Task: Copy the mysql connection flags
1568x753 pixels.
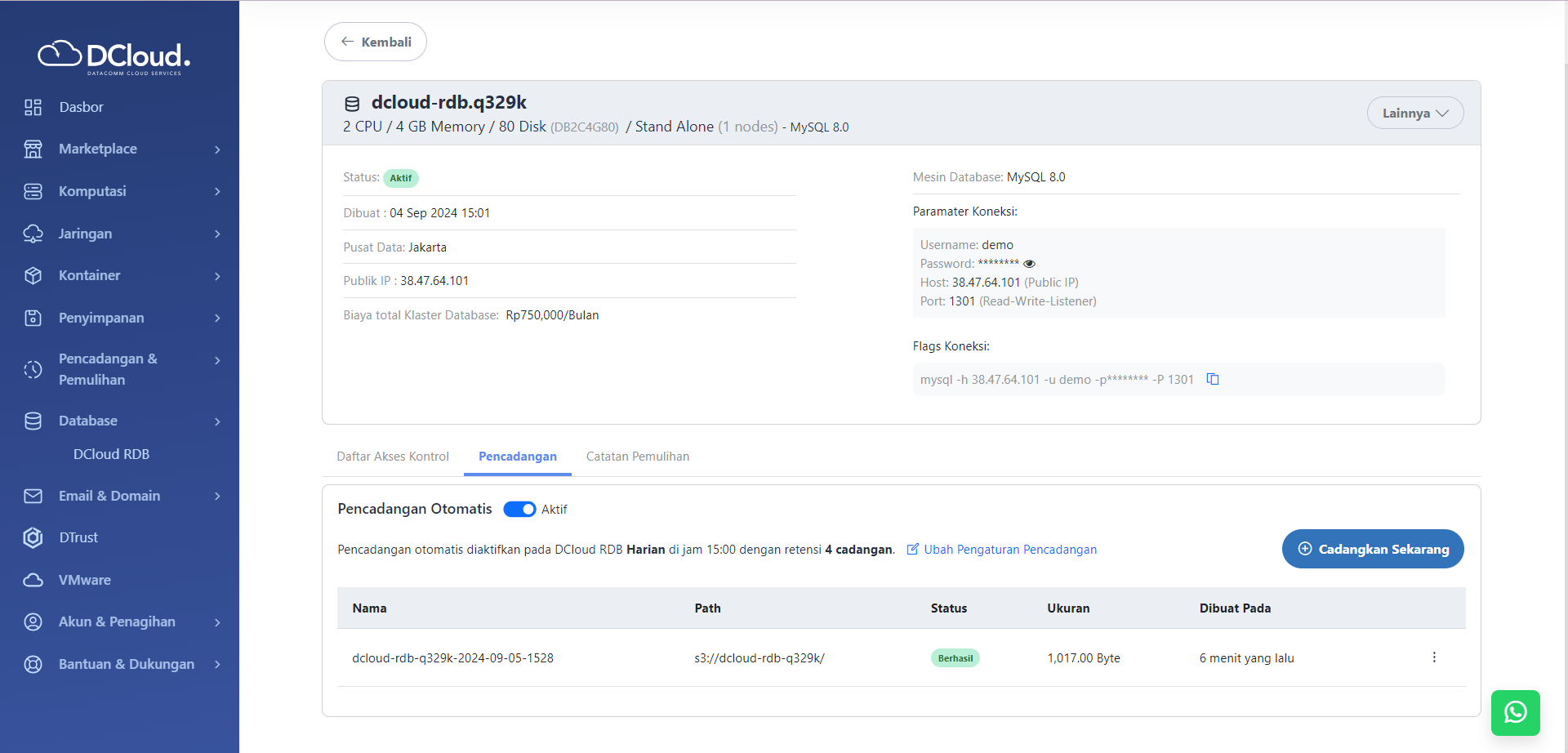Action: (1213, 379)
